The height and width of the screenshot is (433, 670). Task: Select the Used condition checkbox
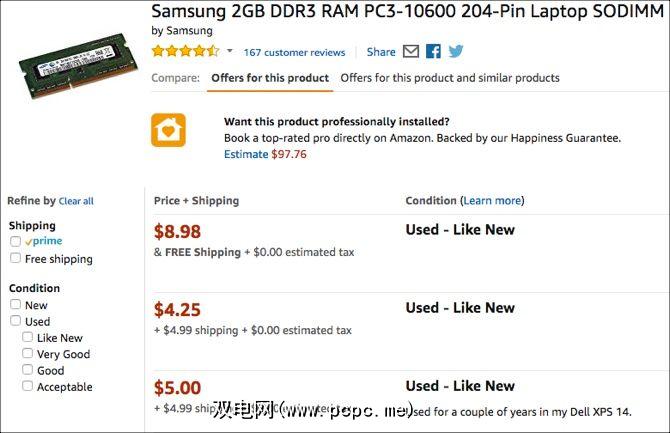coord(16,321)
